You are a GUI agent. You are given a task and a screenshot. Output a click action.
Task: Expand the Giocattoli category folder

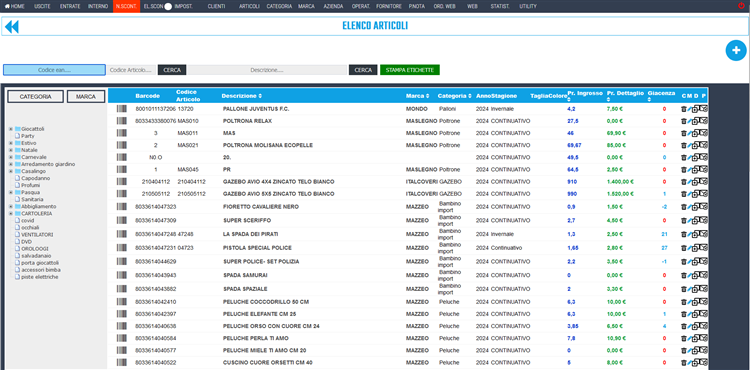click(11, 129)
